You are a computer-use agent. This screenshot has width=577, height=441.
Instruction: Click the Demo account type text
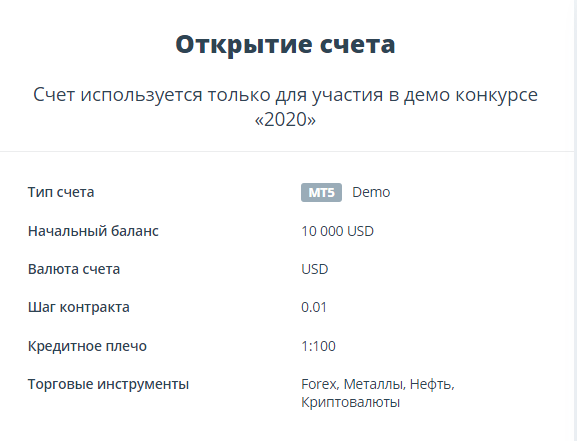[371, 193]
